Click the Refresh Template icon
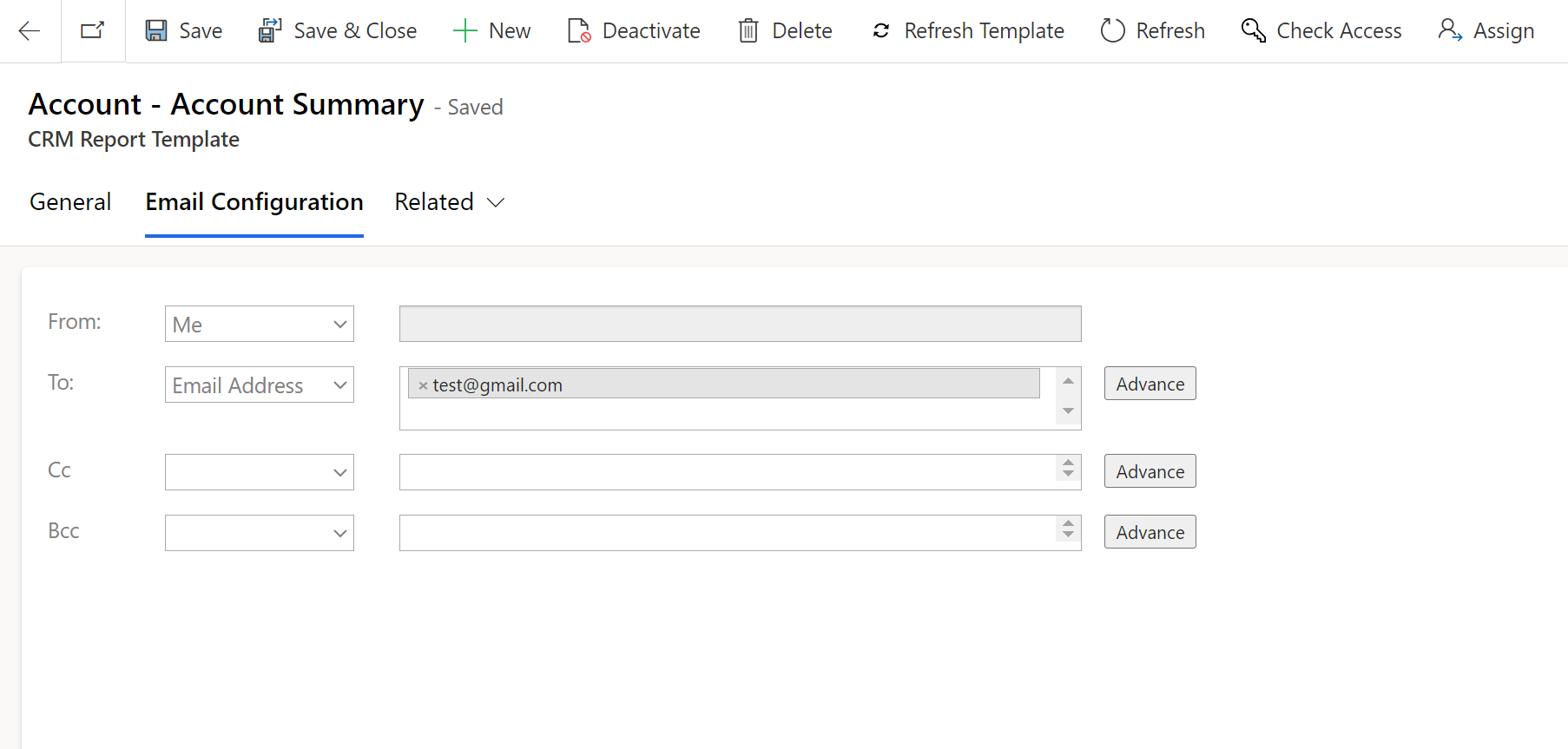Image resolution: width=1568 pixels, height=749 pixels. [x=881, y=31]
